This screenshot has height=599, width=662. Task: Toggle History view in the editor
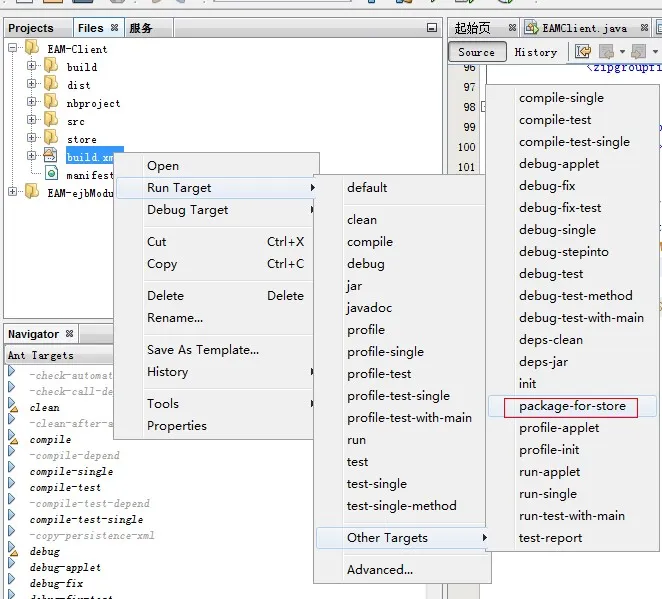(x=536, y=52)
